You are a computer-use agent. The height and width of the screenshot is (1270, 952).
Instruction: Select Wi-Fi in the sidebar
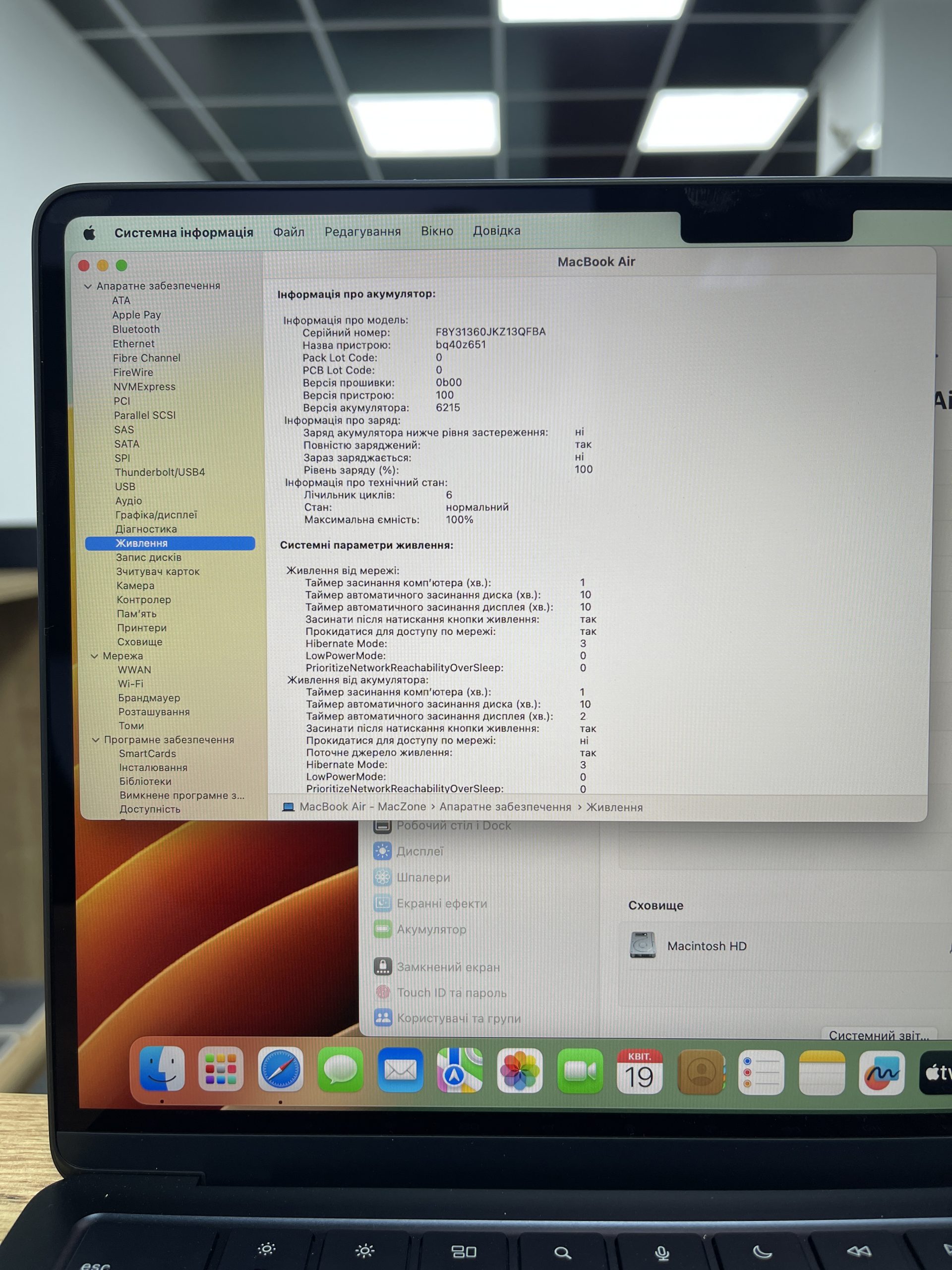point(131,684)
